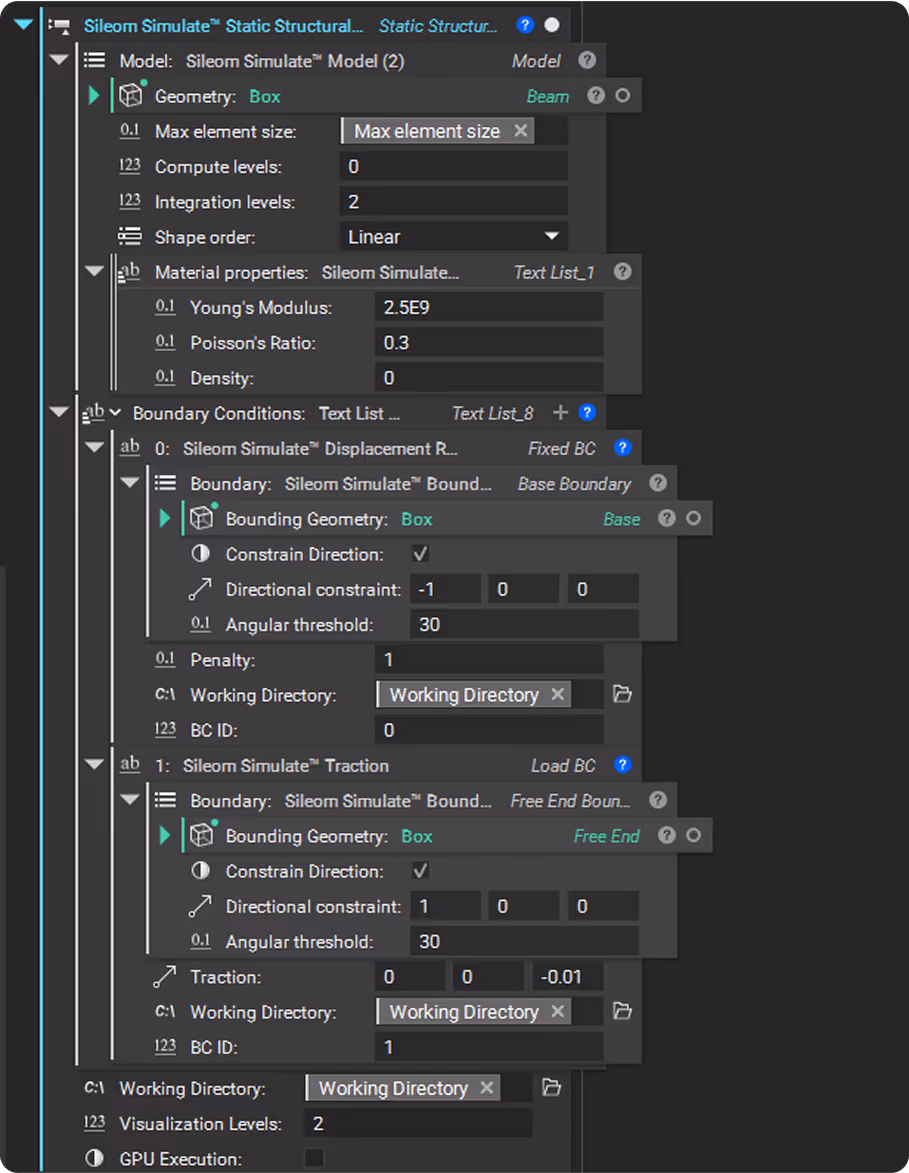Add a new boundary condition with plus
The image size is (909, 1173).
click(x=560, y=412)
